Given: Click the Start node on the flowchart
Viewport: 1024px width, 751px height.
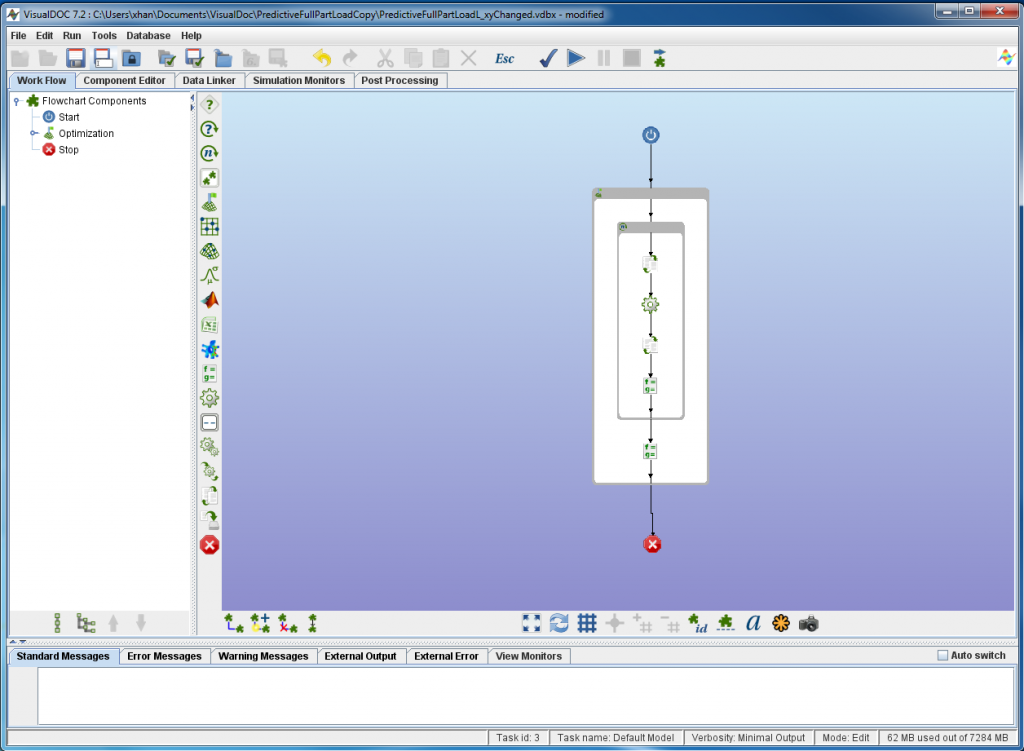Looking at the screenshot, I should click(650, 135).
